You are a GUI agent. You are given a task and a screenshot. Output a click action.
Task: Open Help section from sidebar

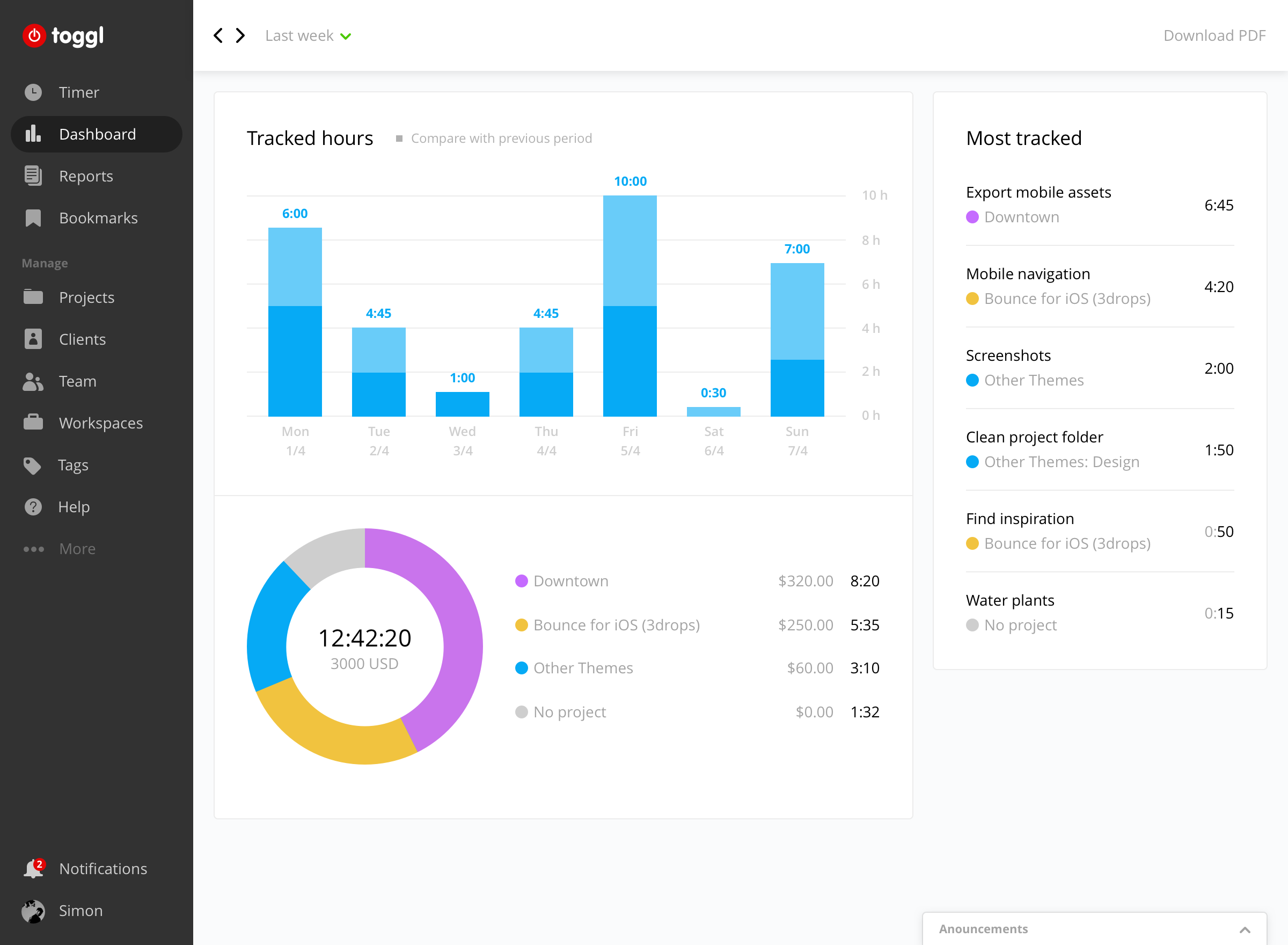[73, 507]
